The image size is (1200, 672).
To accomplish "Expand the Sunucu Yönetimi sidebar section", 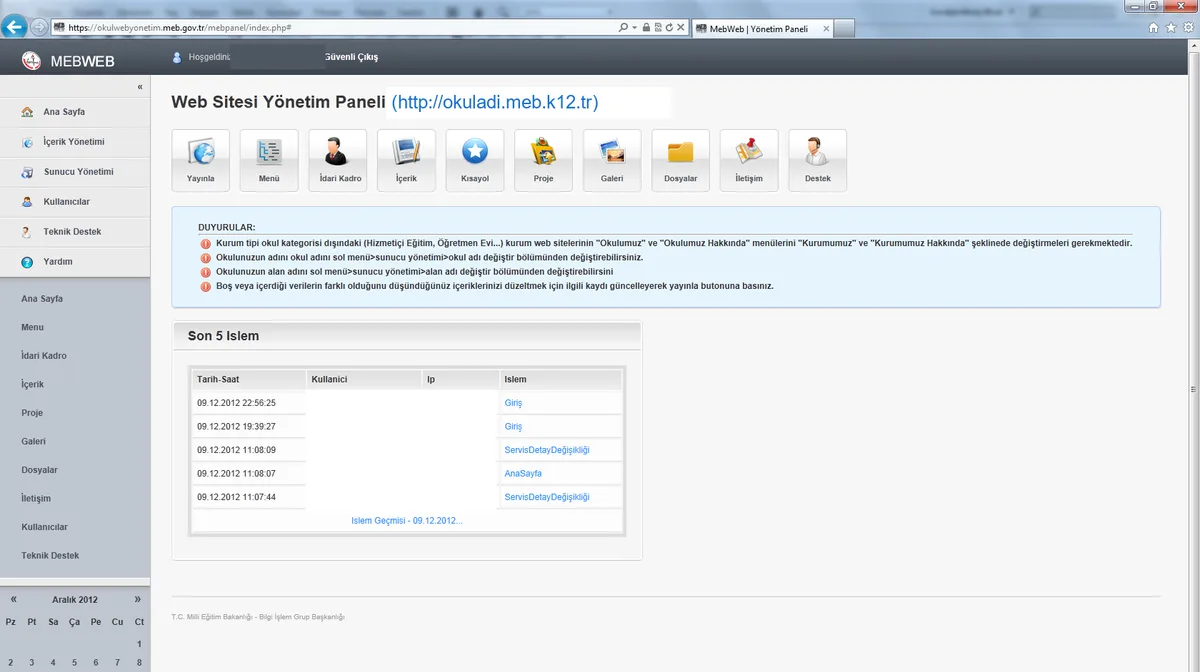I will point(75,172).
